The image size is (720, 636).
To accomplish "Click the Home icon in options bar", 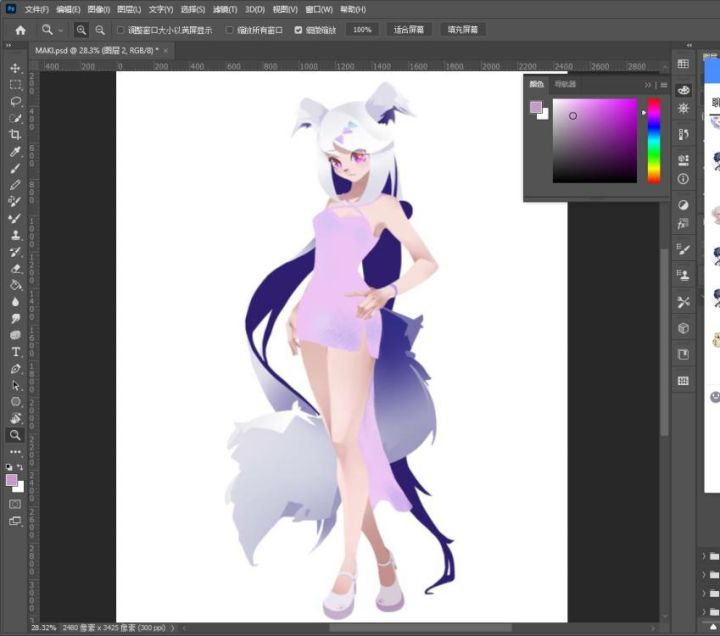I will click(20, 30).
